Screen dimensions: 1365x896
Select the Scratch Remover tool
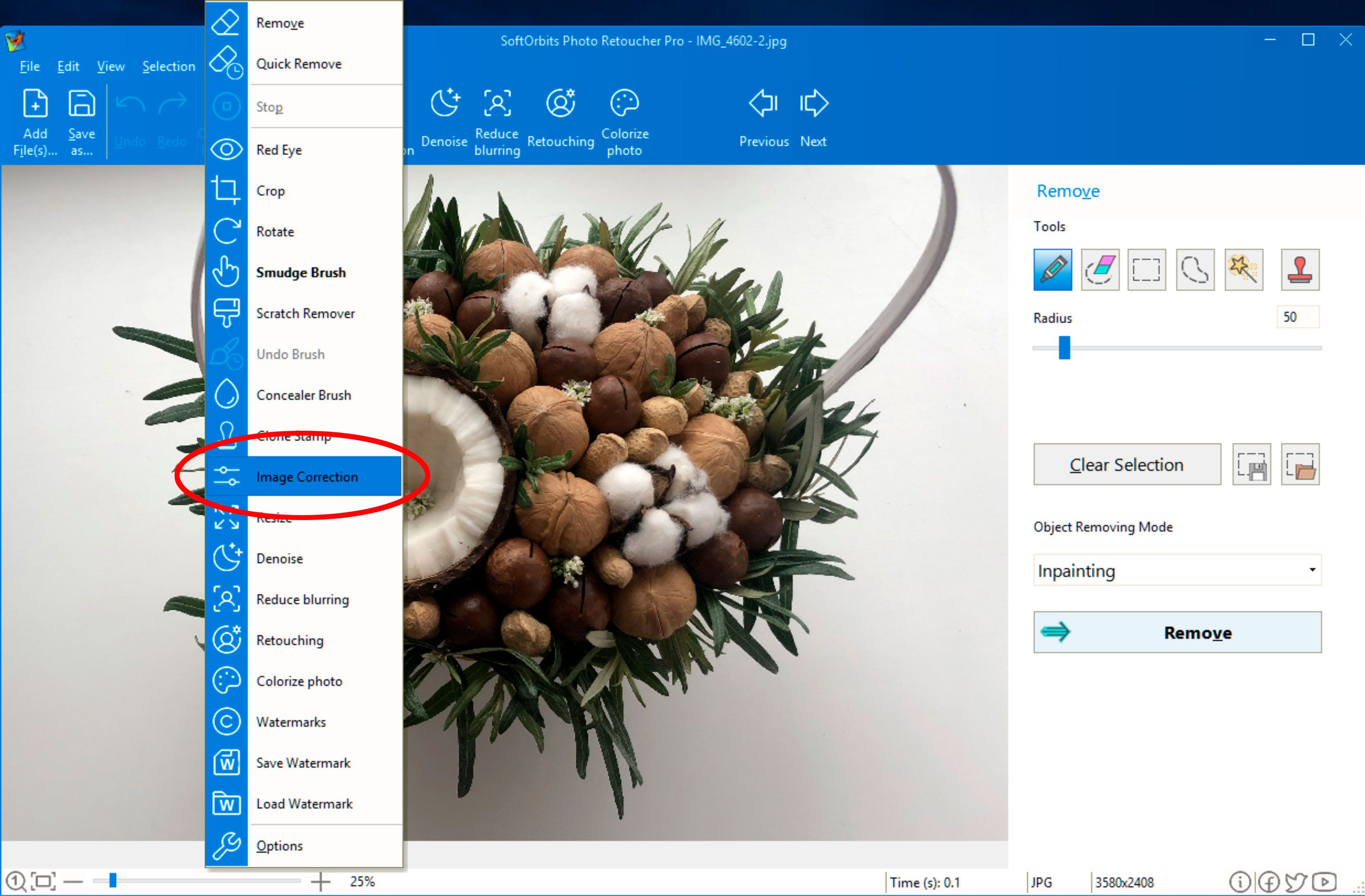(x=305, y=312)
